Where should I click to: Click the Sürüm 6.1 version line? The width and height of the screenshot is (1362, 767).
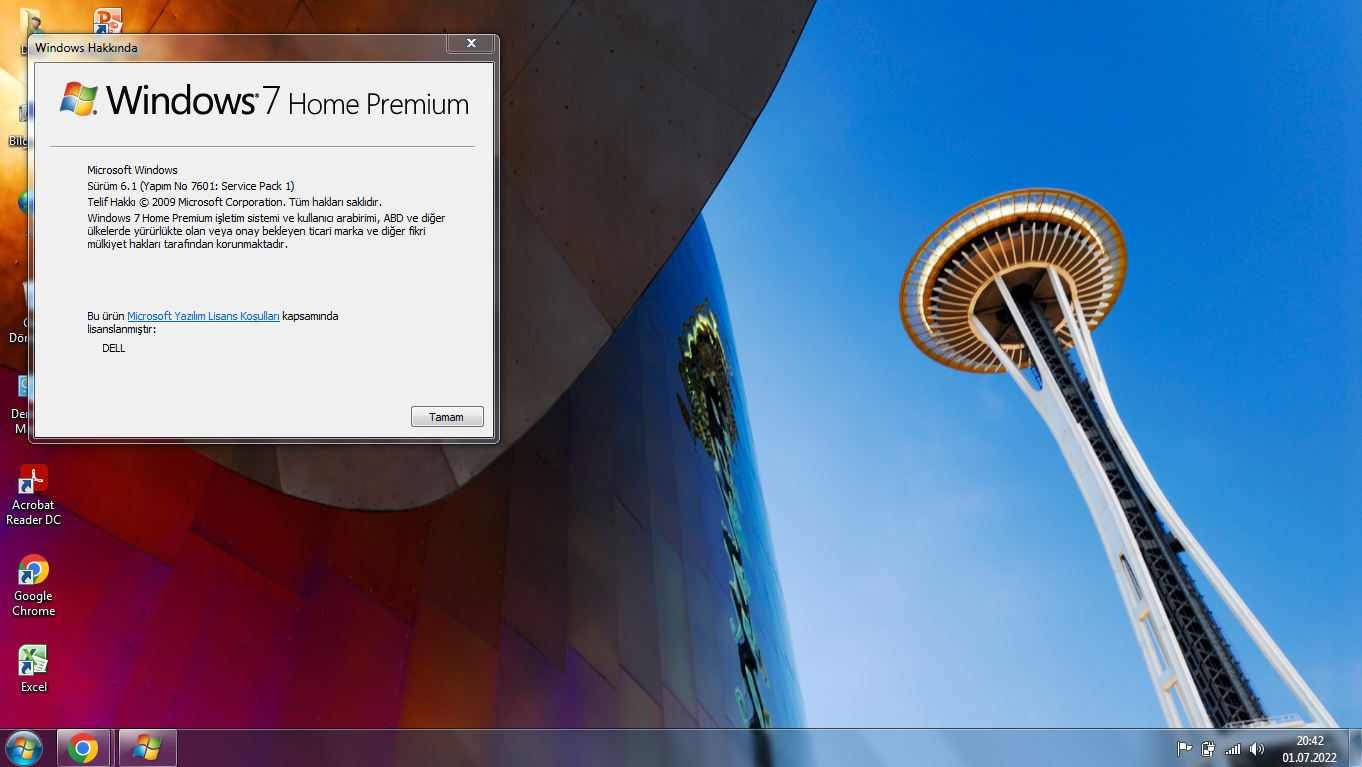click(x=191, y=186)
